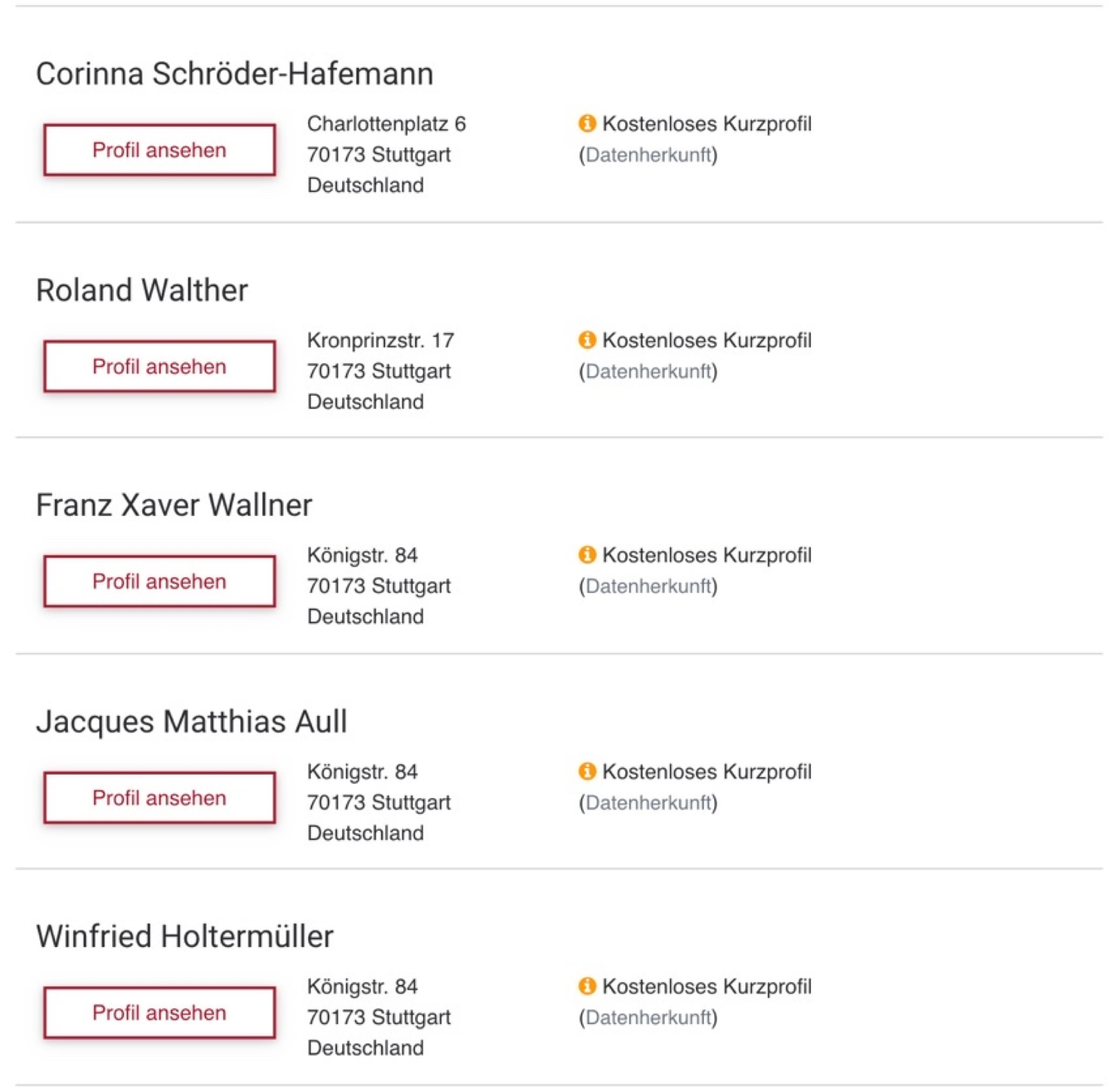Follow Datenherkunft link under Roland Walther
This screenshot has height=1092, width=1119.
click(648, 371)
